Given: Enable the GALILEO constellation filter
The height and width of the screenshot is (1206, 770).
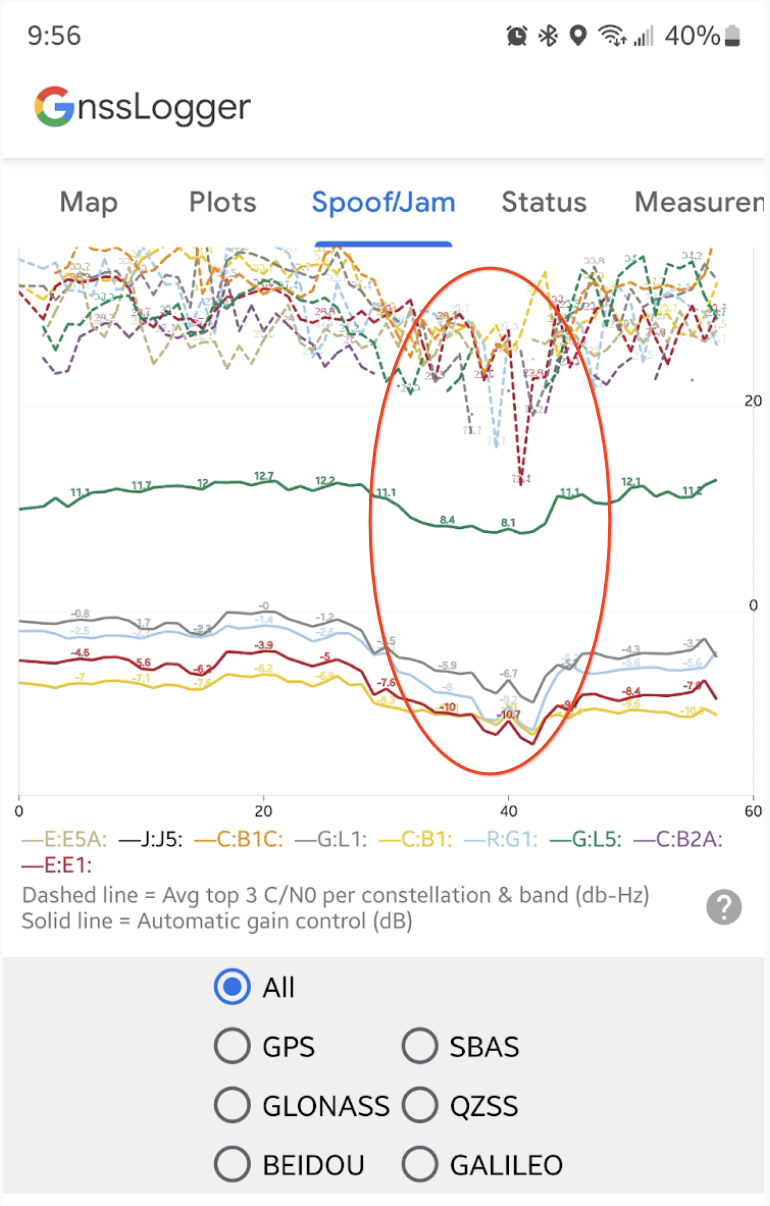Looking at the screenshot, I should click(420, 1164).
